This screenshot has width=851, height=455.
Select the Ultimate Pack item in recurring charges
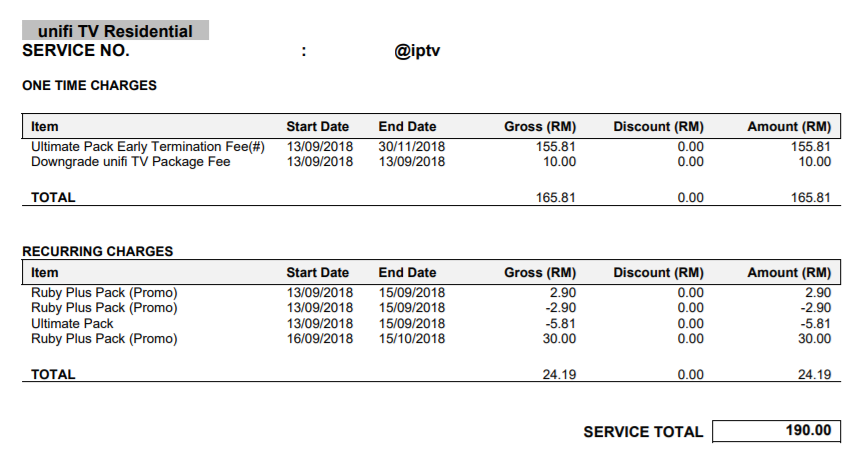coord(72,323)
